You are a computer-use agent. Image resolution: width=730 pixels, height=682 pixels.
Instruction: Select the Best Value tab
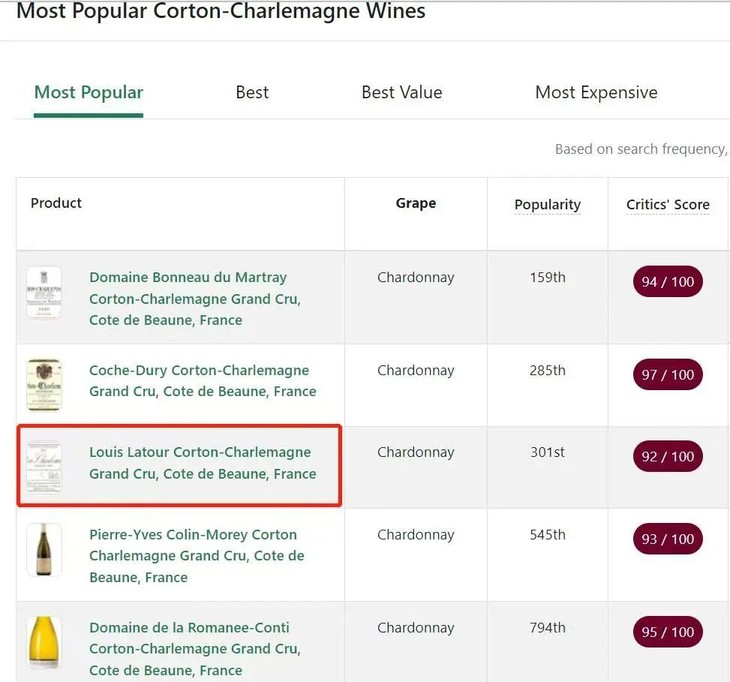pyautogui.click(x=401, y=93)
